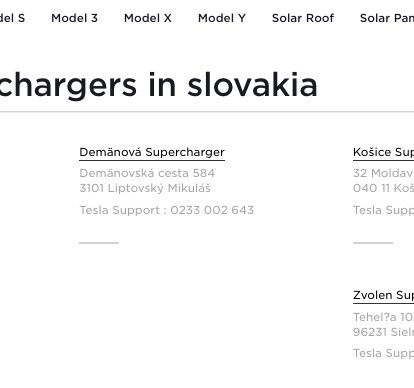Visit the Košice Supercharger location link
414x388 pixels.
pyautogui.click(x=383, y=152)
